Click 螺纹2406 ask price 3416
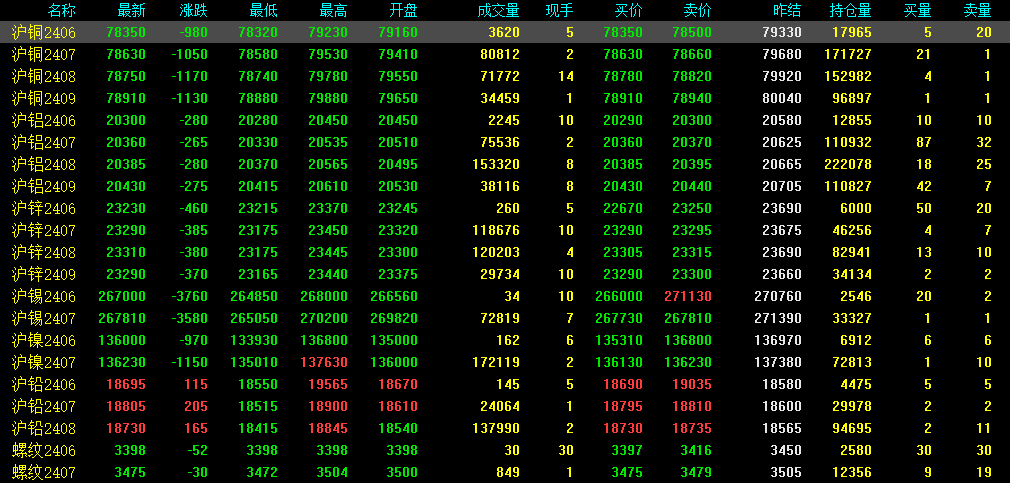The image size is (1010, 483). [x=698, y=450]
